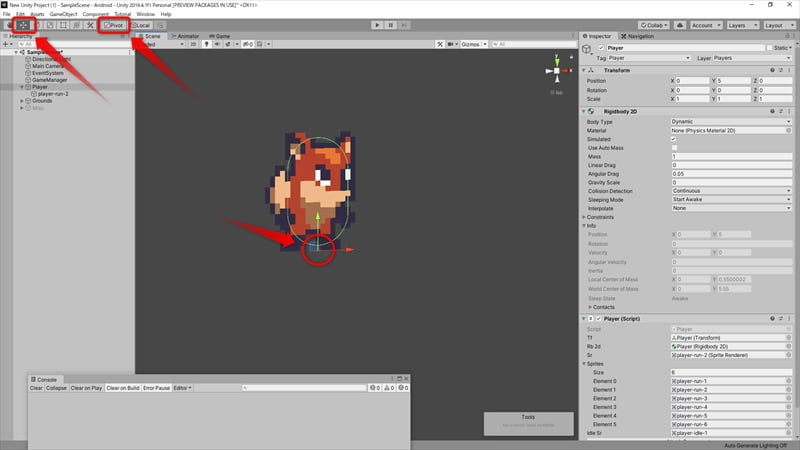Open the Tag dropdown
The image size is (800, 450).
pos(649,58)
